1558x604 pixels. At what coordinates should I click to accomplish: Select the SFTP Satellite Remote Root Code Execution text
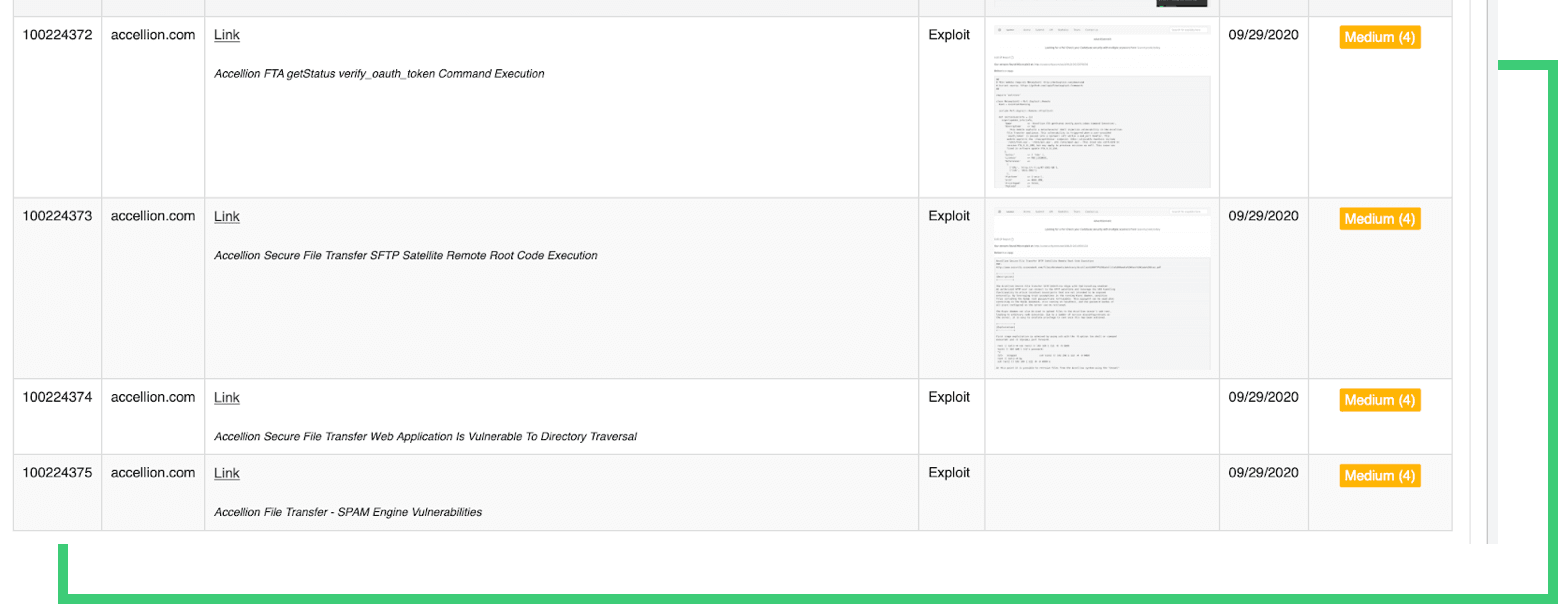point(405,256)
